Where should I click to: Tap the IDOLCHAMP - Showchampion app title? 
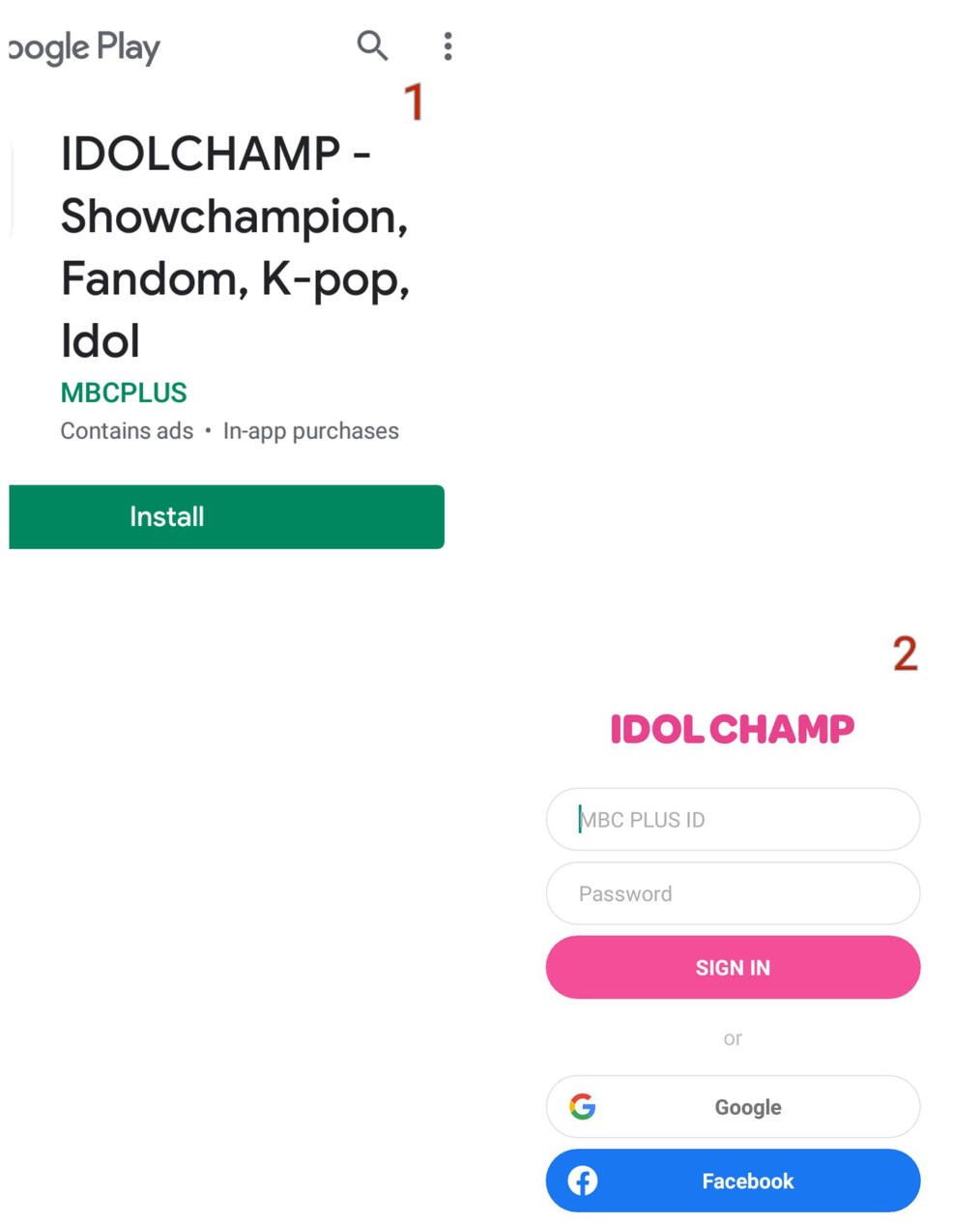(235, 247)
